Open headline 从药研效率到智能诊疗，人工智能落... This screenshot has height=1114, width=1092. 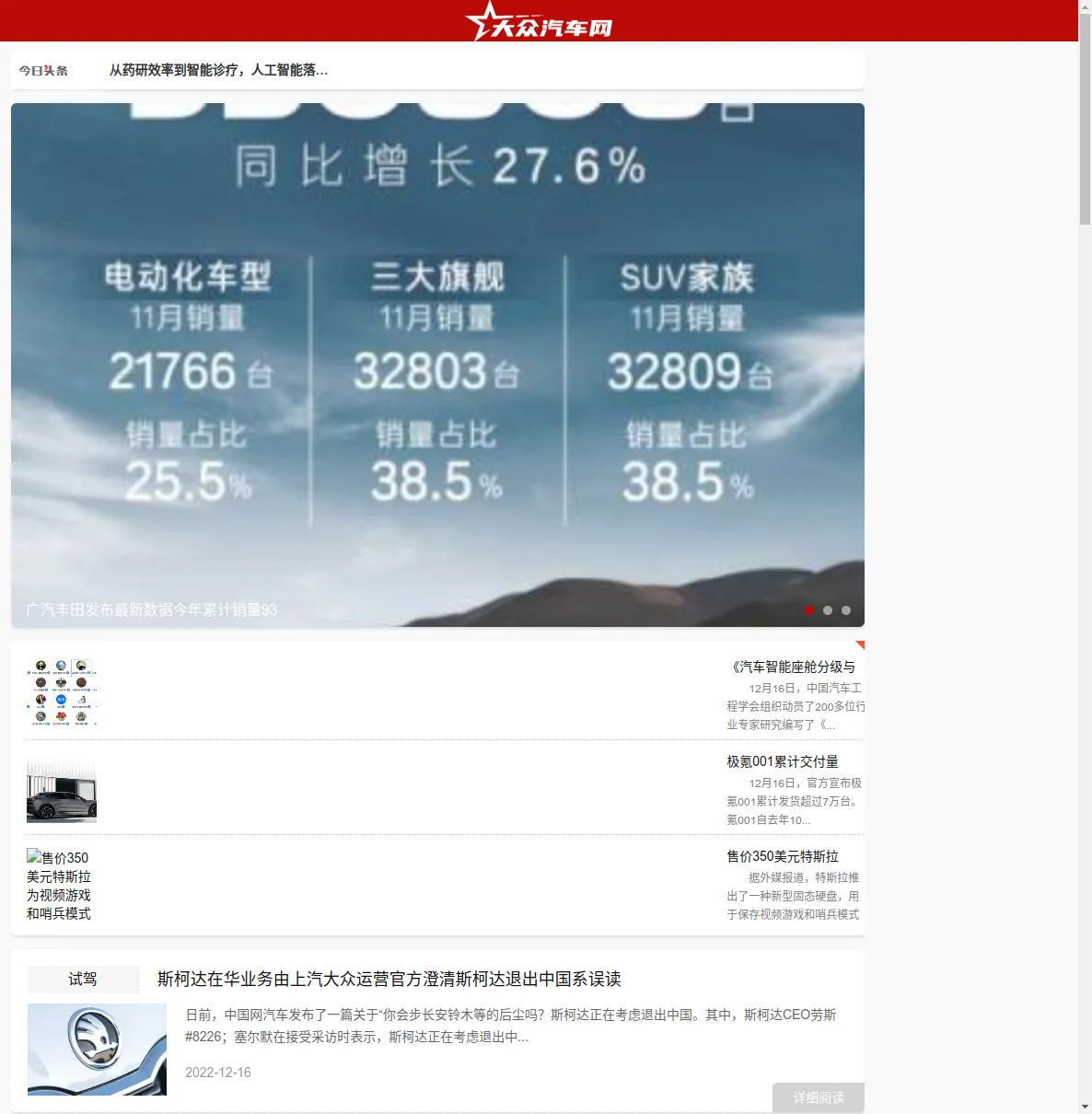[218, 70]
